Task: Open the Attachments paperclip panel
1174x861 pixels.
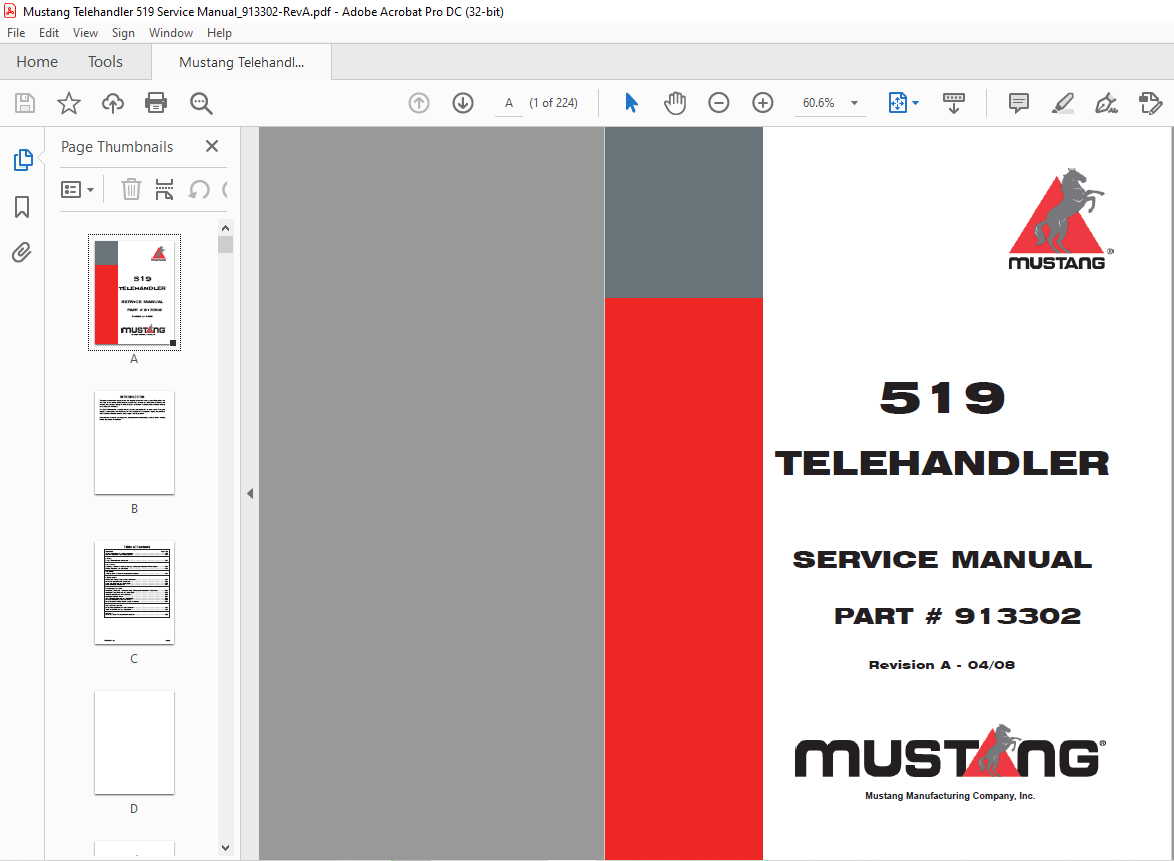Action: click(22, 252)
